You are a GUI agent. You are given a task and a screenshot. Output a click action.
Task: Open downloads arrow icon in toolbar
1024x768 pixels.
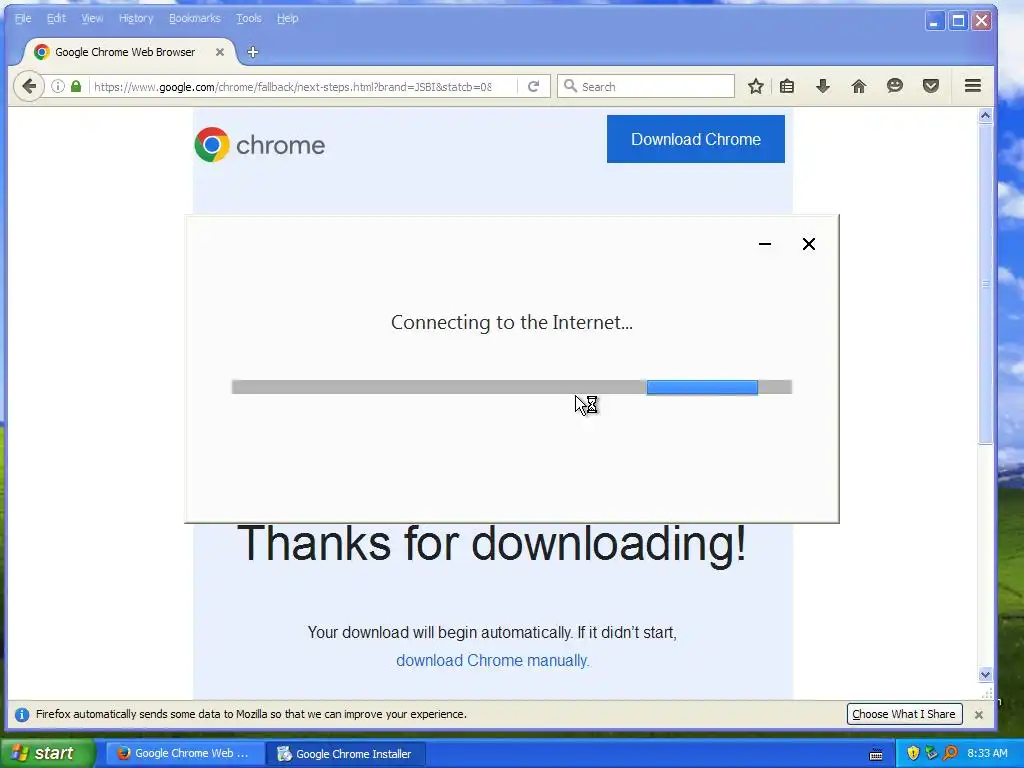point(823,86)
